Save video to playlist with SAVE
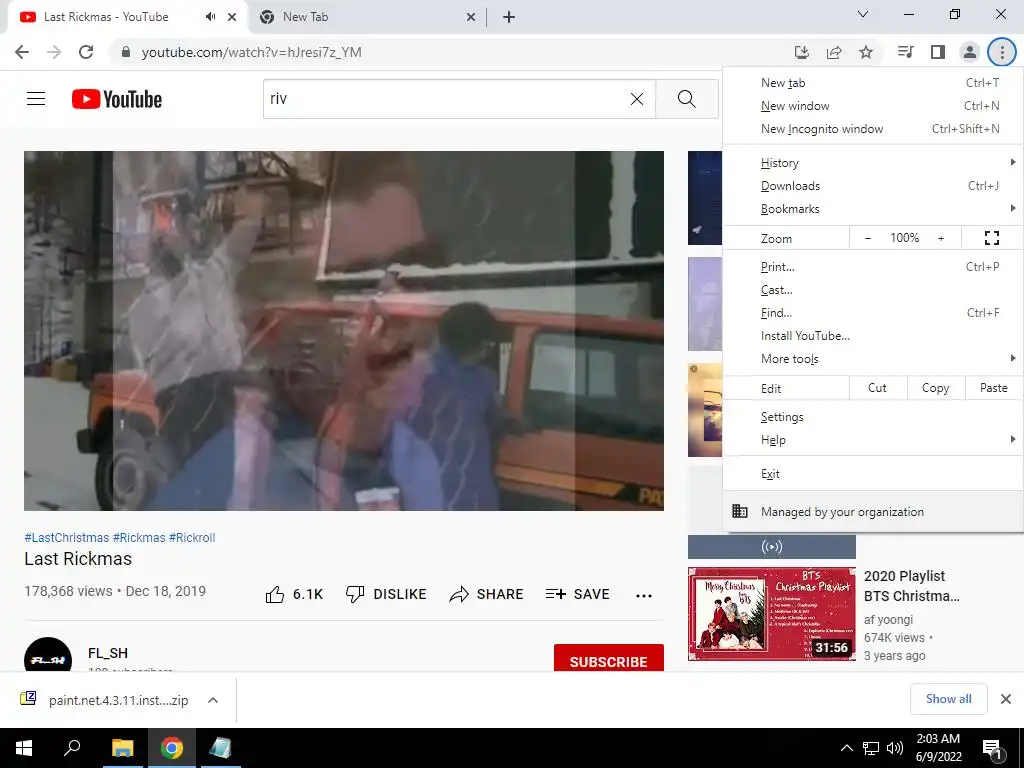1024x768 pixels. (x=578, y=594)
